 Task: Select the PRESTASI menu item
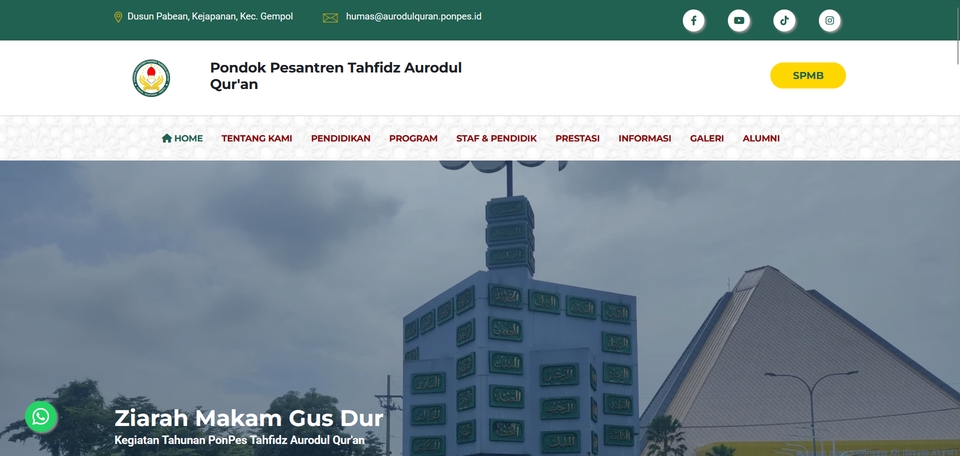click(577, 139)
